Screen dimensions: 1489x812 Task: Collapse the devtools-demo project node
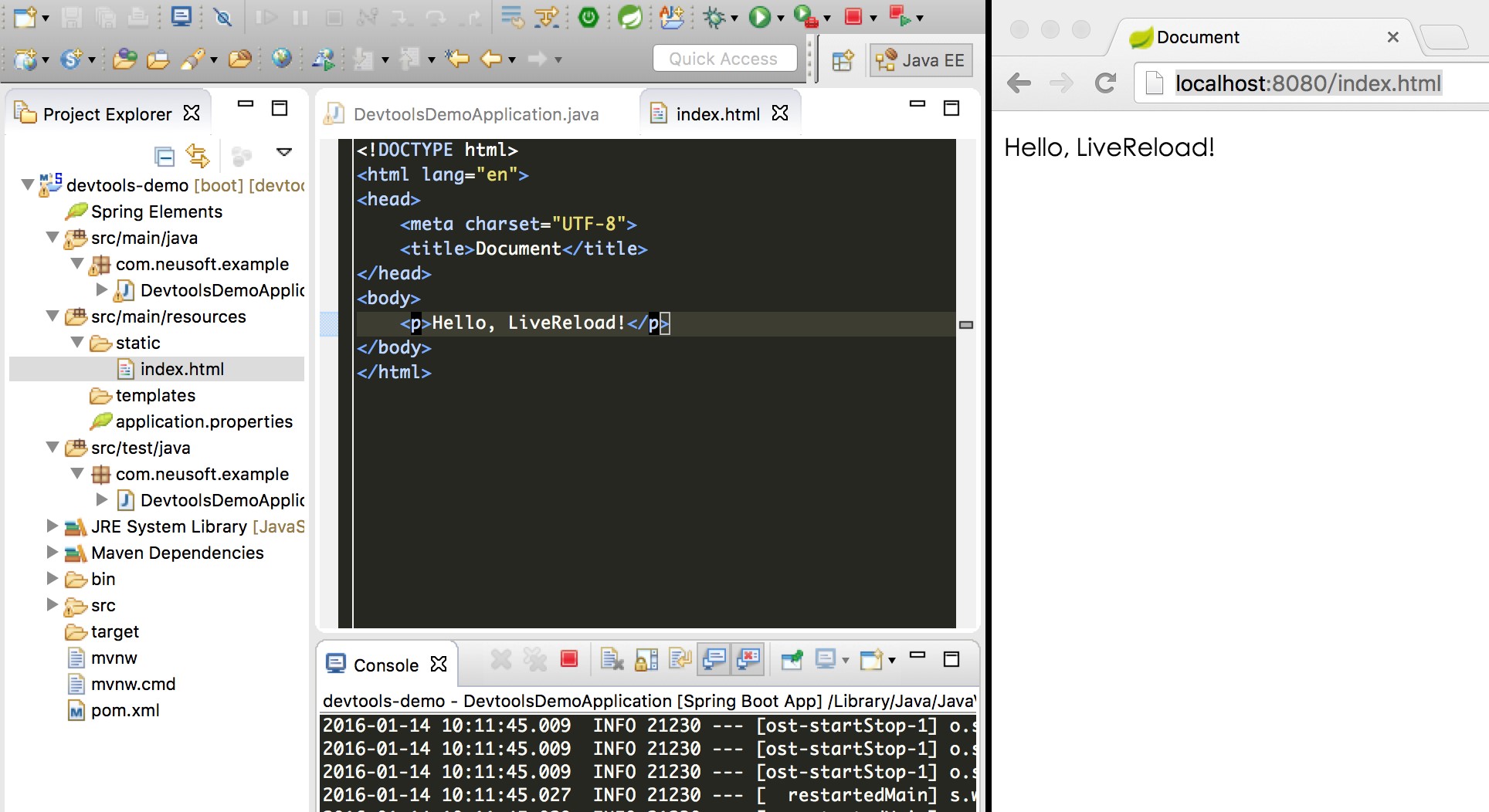28,185
